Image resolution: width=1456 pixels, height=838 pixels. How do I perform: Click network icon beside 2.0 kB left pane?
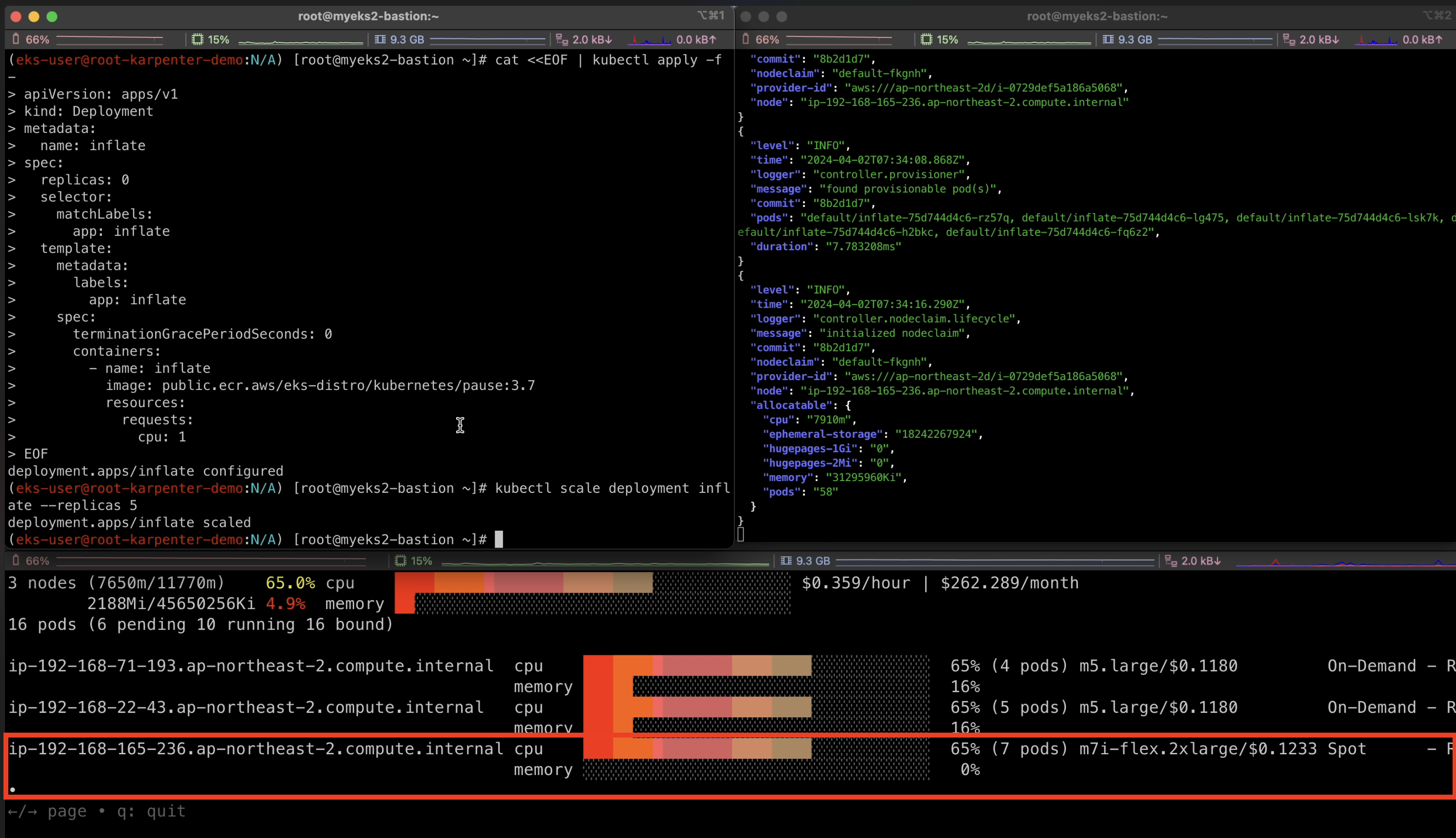point(562,39)
